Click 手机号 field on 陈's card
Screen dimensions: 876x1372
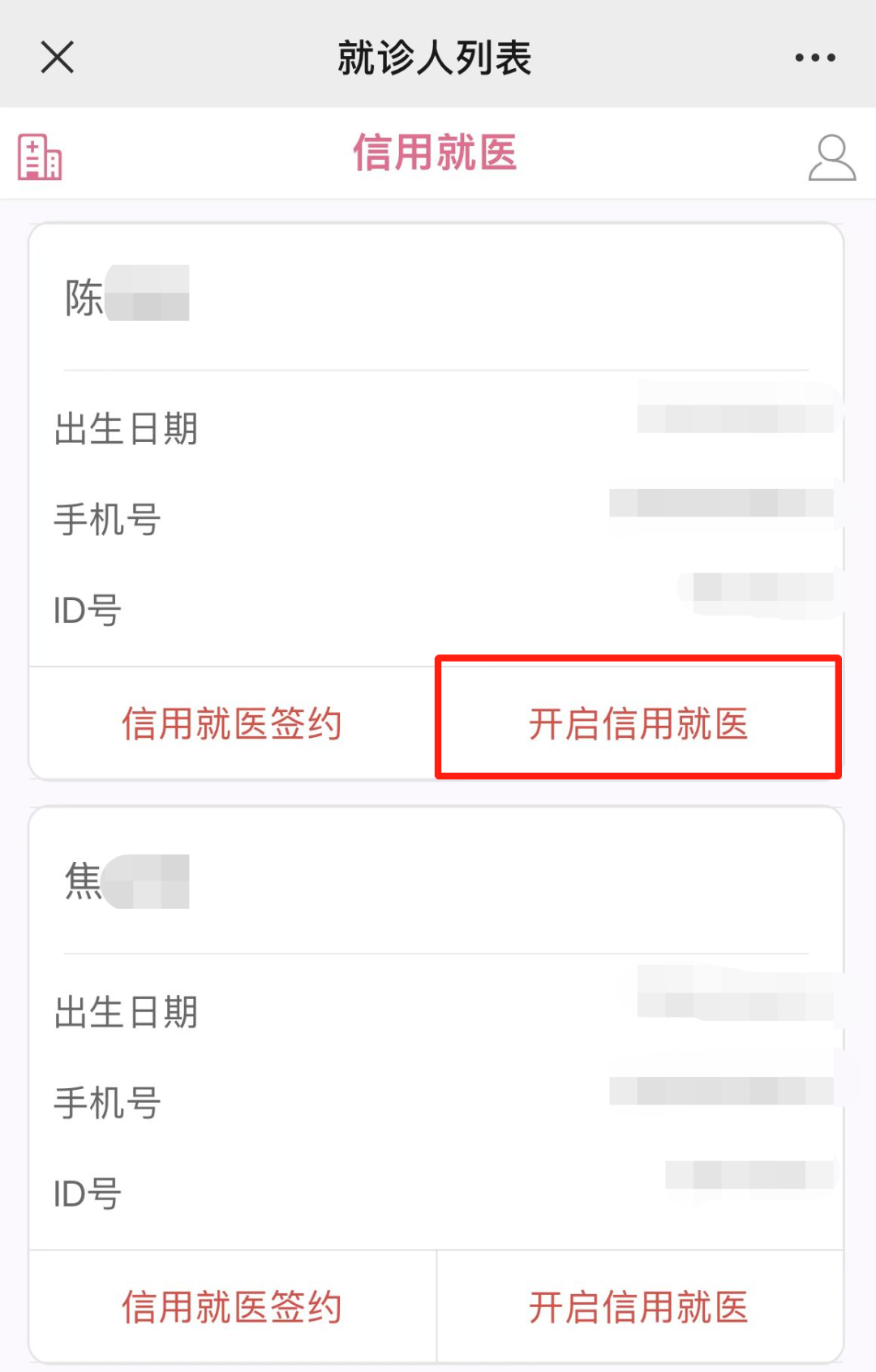(105, 521)
